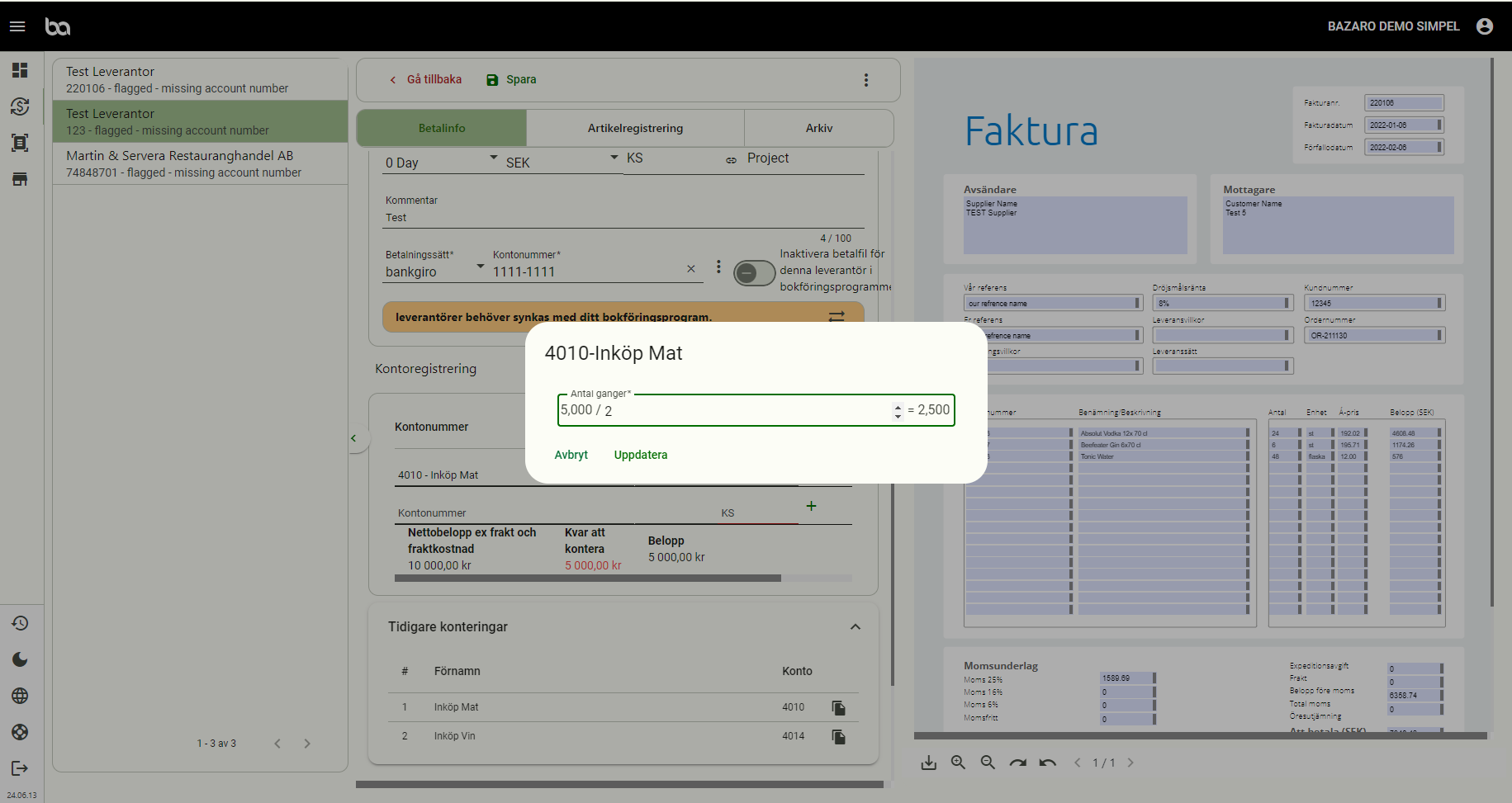
Task: Download the invoice document
Action: (x=929, y=763)
